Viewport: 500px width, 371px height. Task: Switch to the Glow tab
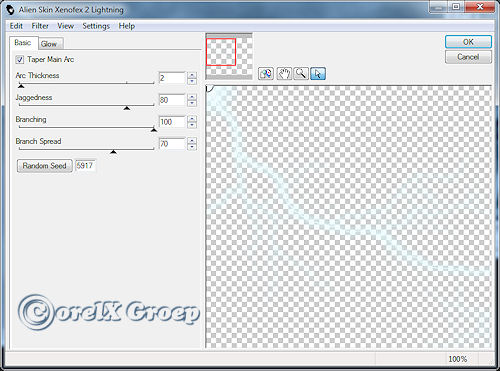click(x=49, y=44)
